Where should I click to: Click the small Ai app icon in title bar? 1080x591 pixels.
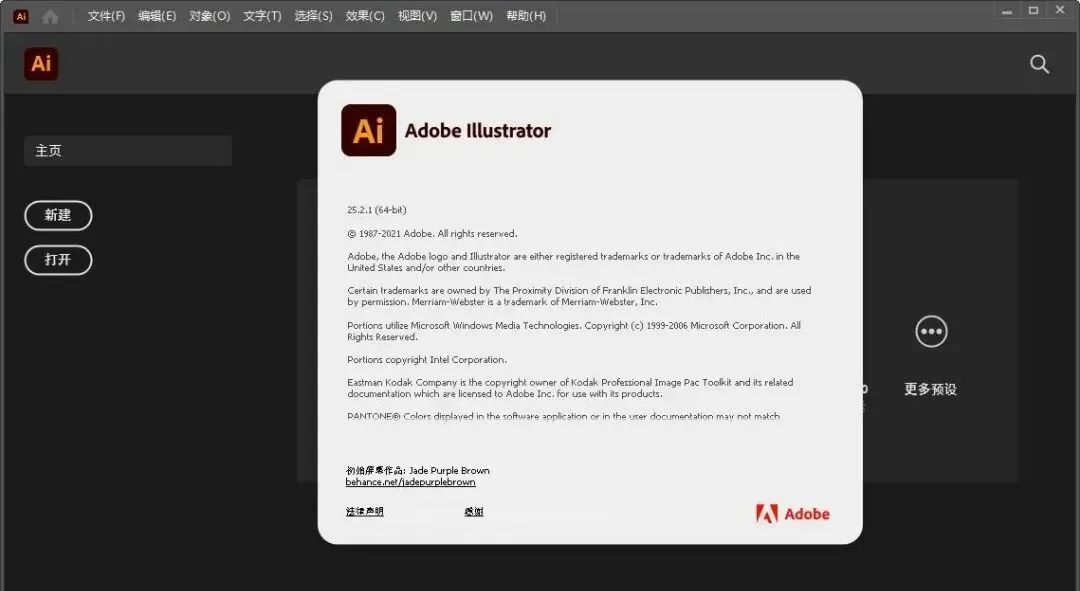(21, 17)
